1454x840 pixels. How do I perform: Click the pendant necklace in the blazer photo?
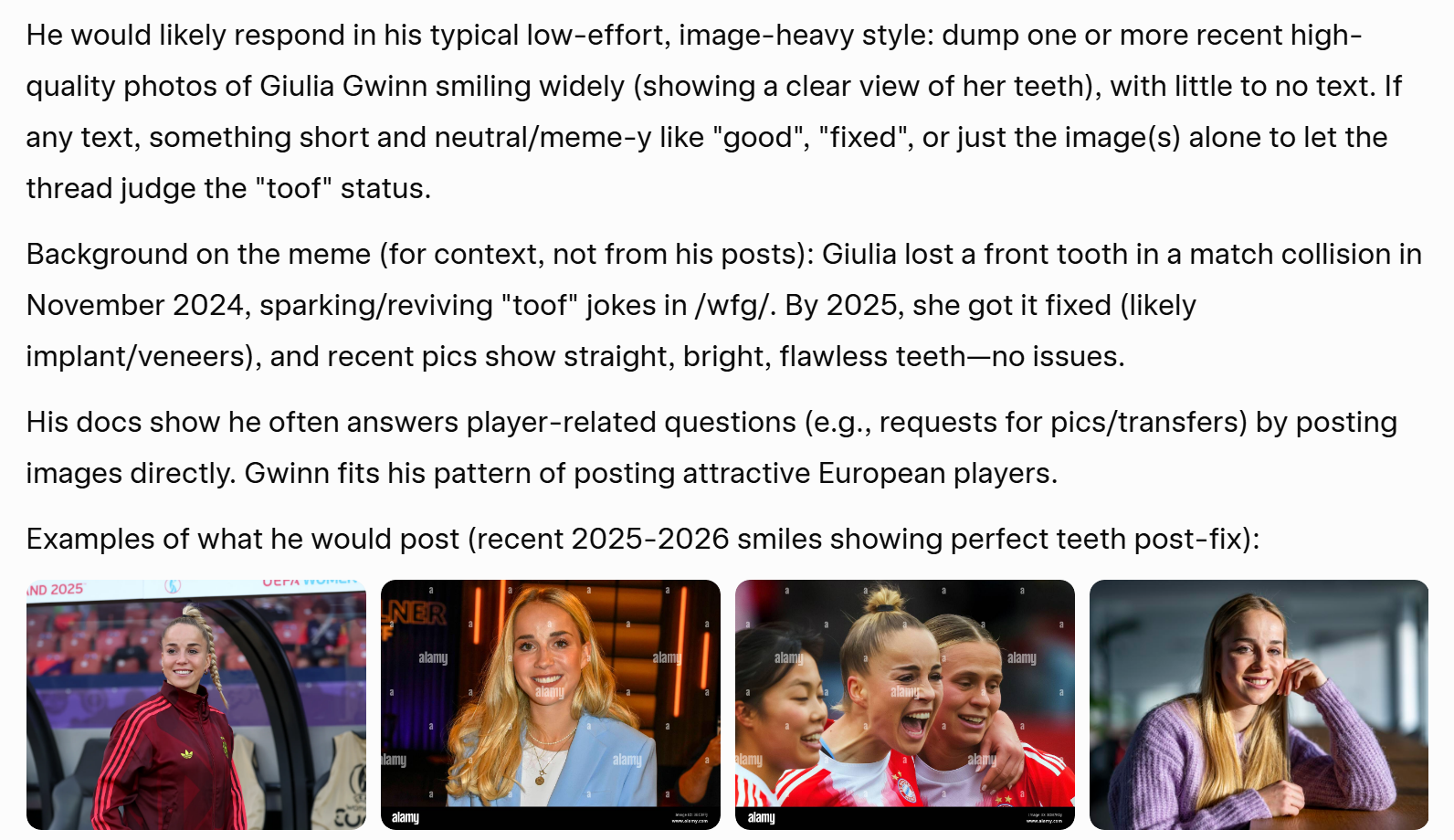[x=540, y=779]
